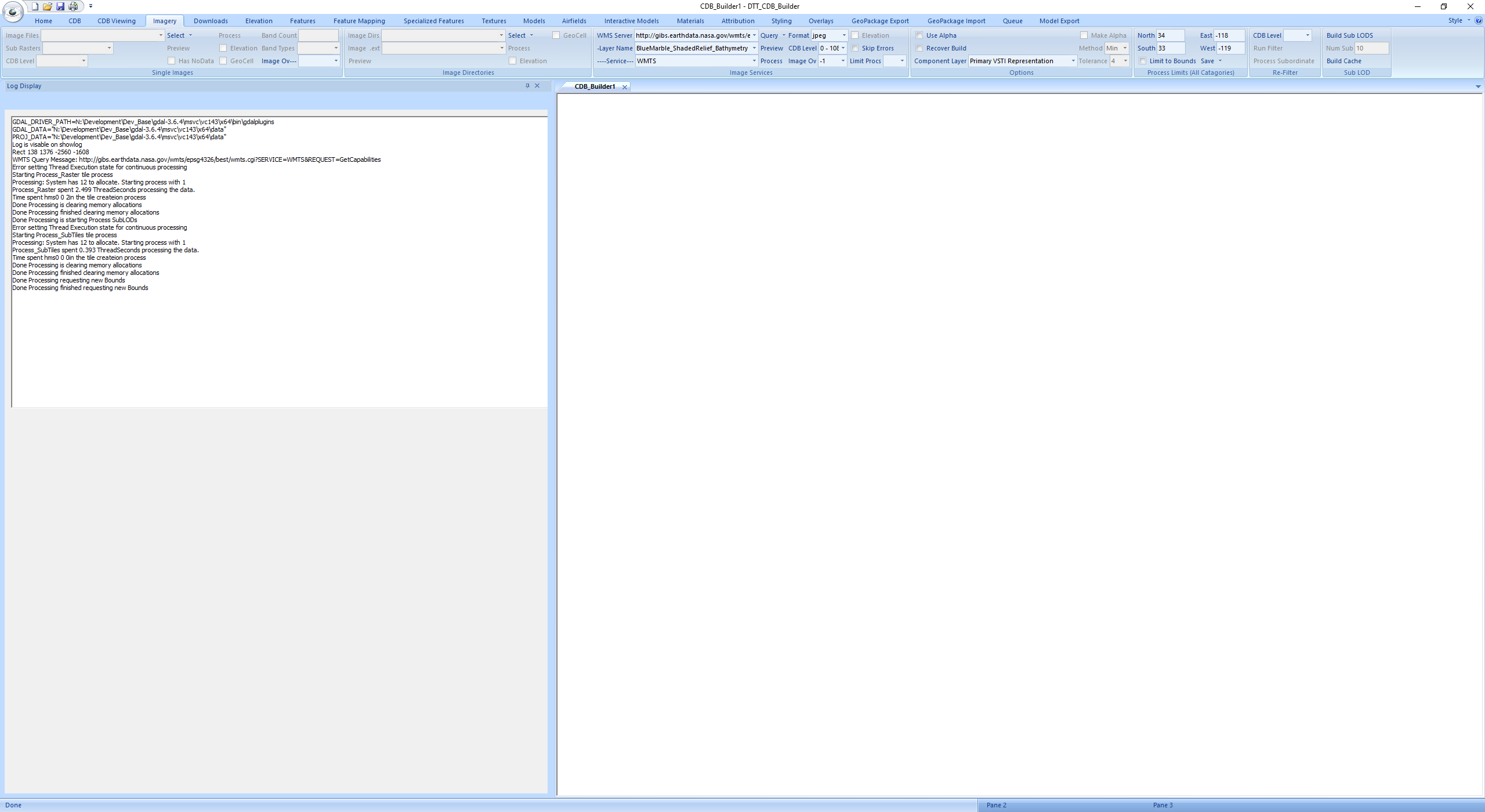The width and height of the screenshot is (1485, 812).
Task: Enable the Skip Errors checkbox
Action: 857,48
